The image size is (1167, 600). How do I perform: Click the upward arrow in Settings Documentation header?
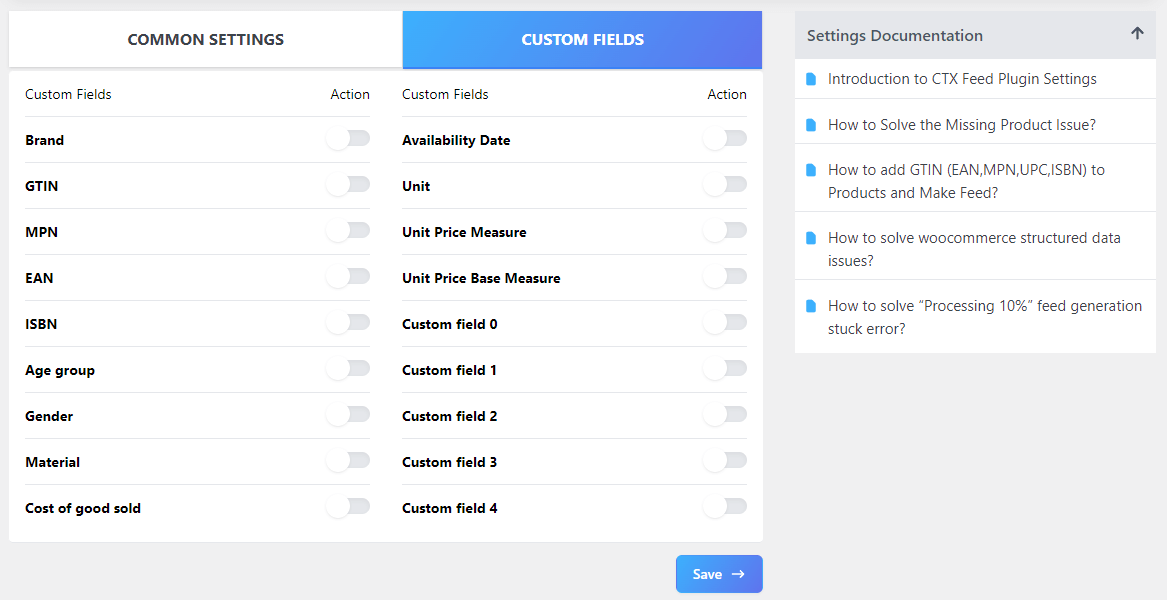[x=1137, y=33]
